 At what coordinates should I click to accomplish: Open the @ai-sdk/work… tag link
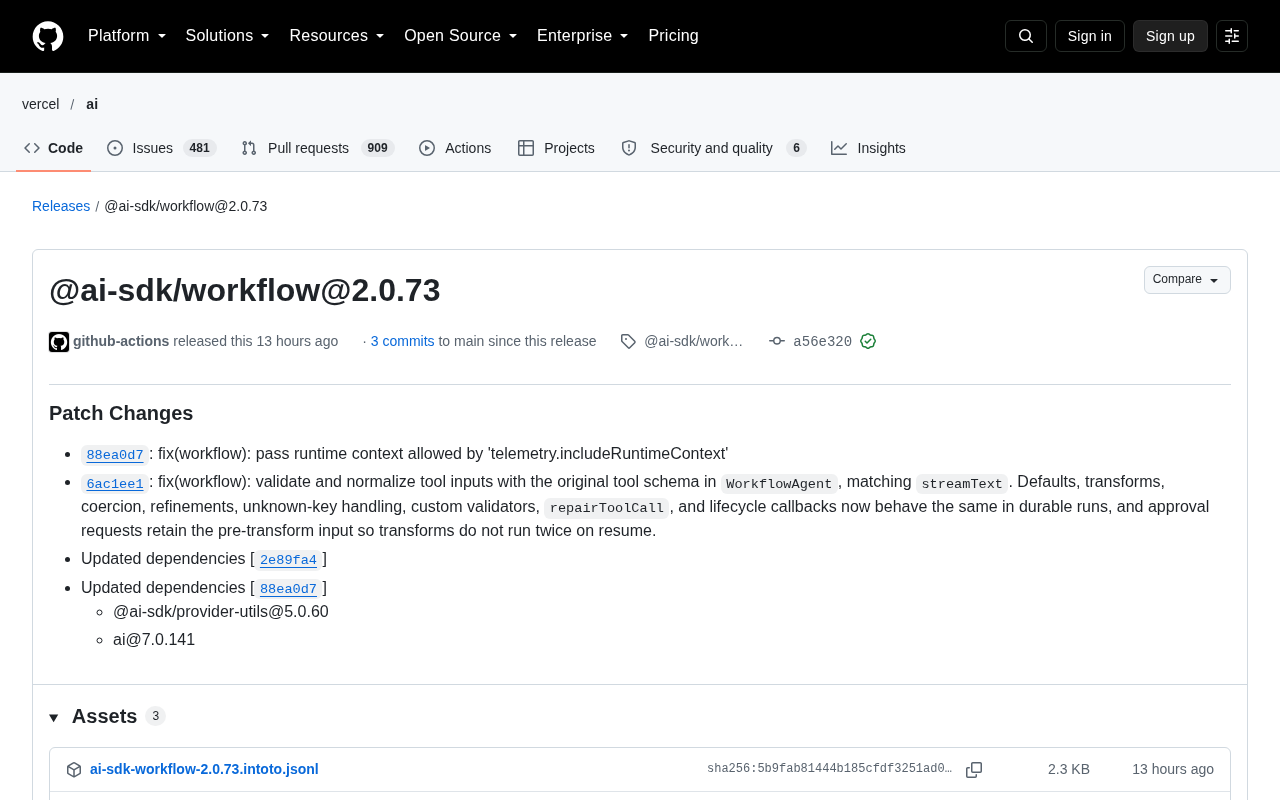(x=693, y=341)
